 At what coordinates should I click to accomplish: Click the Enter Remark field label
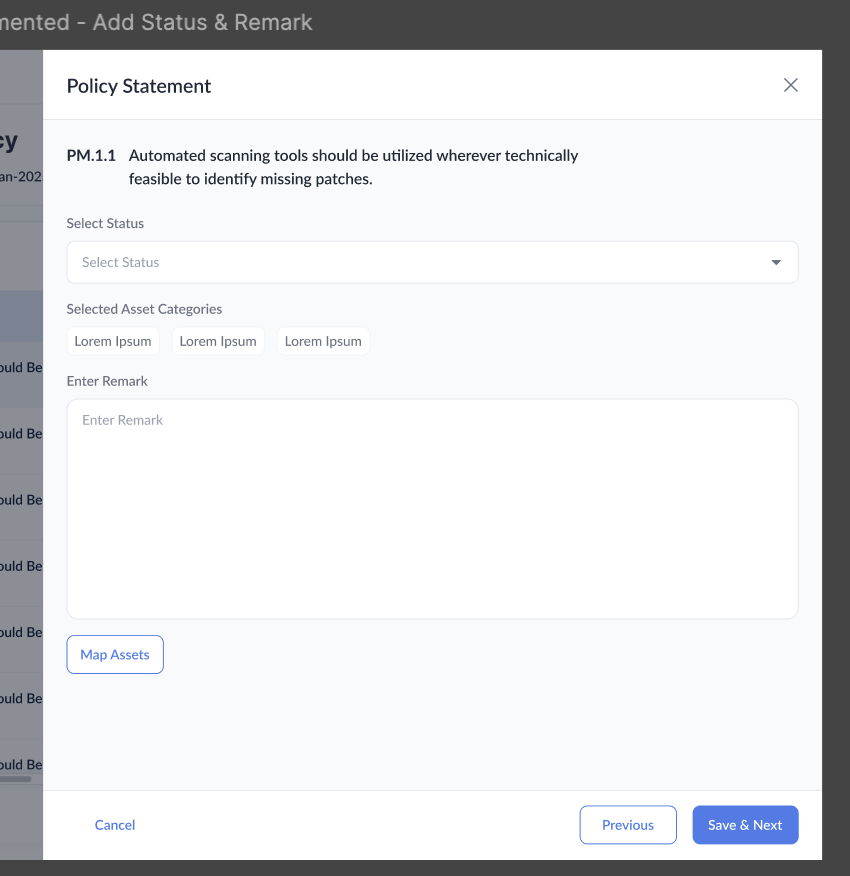coord(107,381)
